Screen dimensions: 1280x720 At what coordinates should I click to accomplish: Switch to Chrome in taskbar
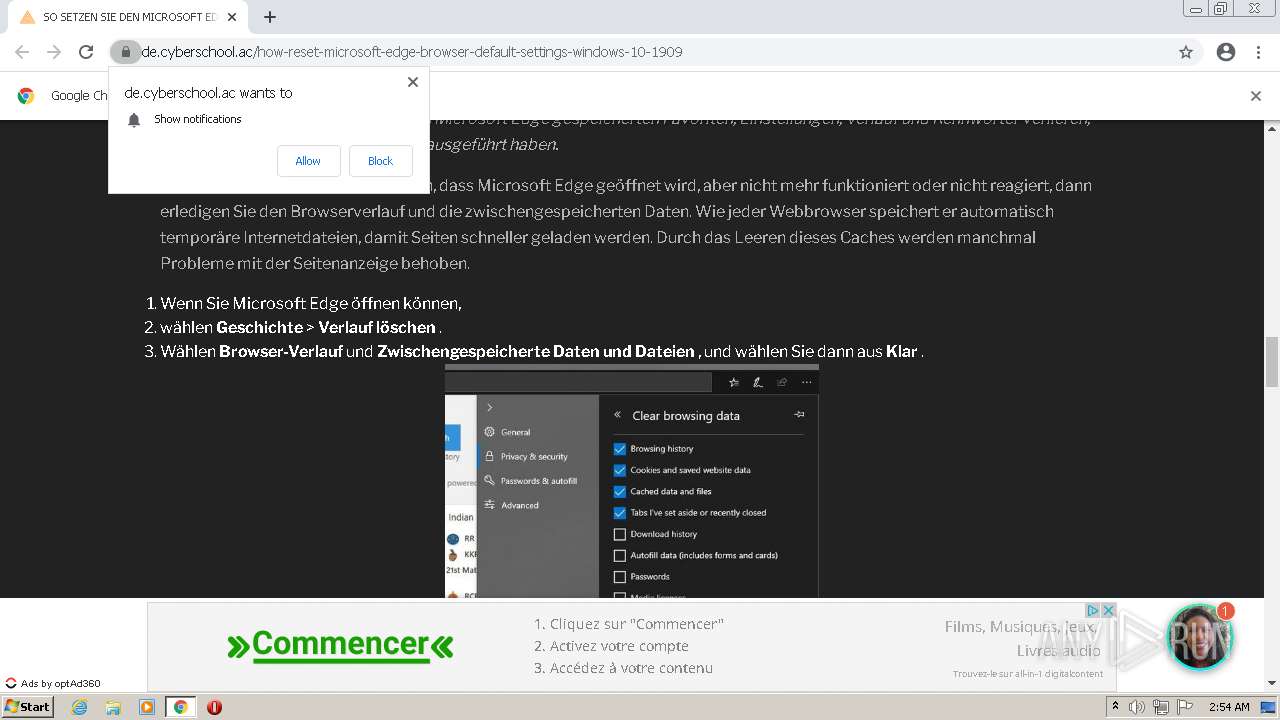point(180,707)
